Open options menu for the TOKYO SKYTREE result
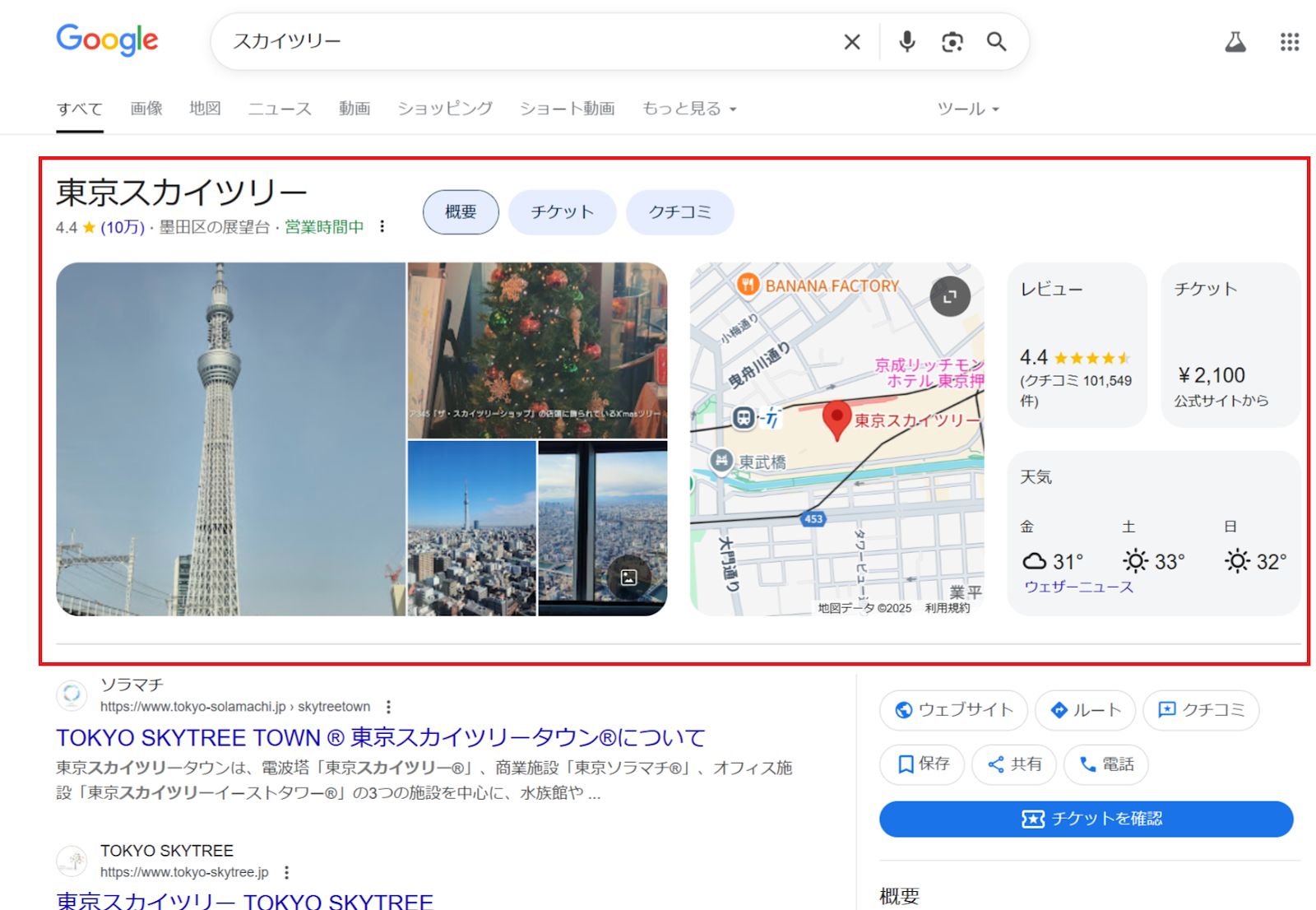 pos(286,872)
